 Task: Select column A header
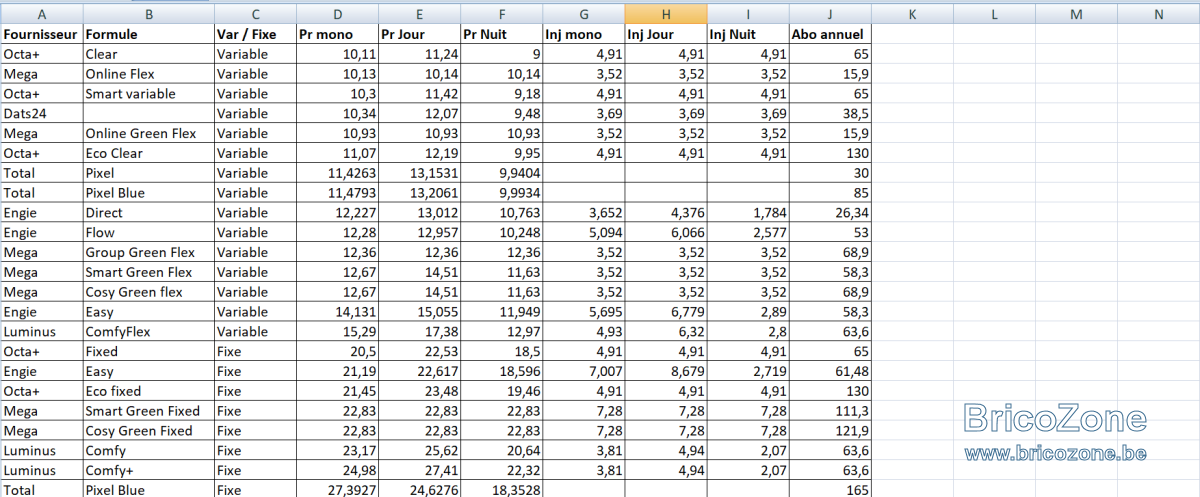click(41, 14)
